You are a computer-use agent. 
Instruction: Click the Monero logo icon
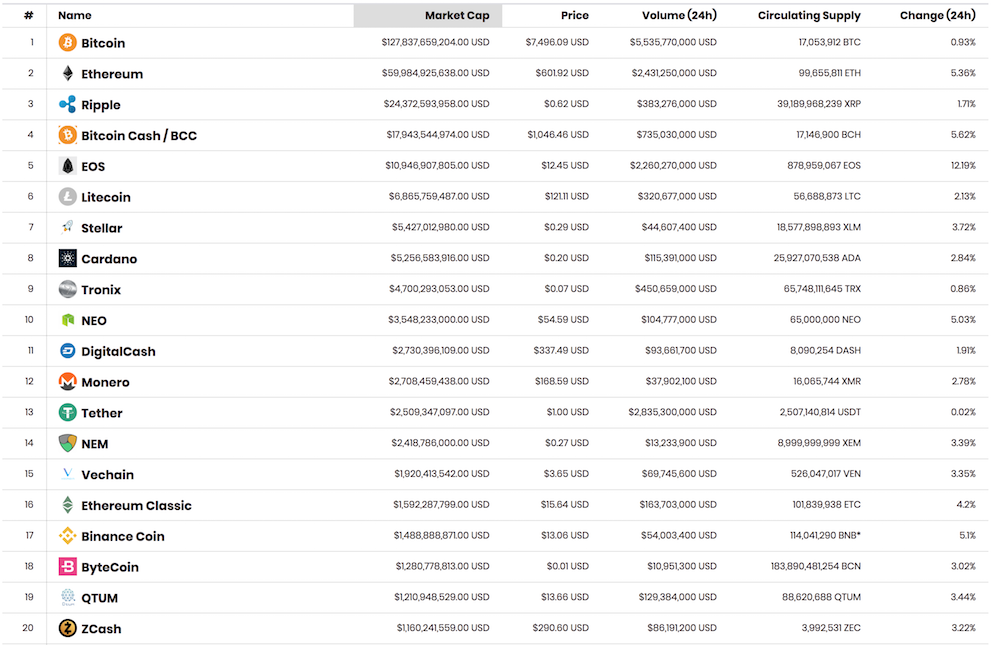point(68,382)
